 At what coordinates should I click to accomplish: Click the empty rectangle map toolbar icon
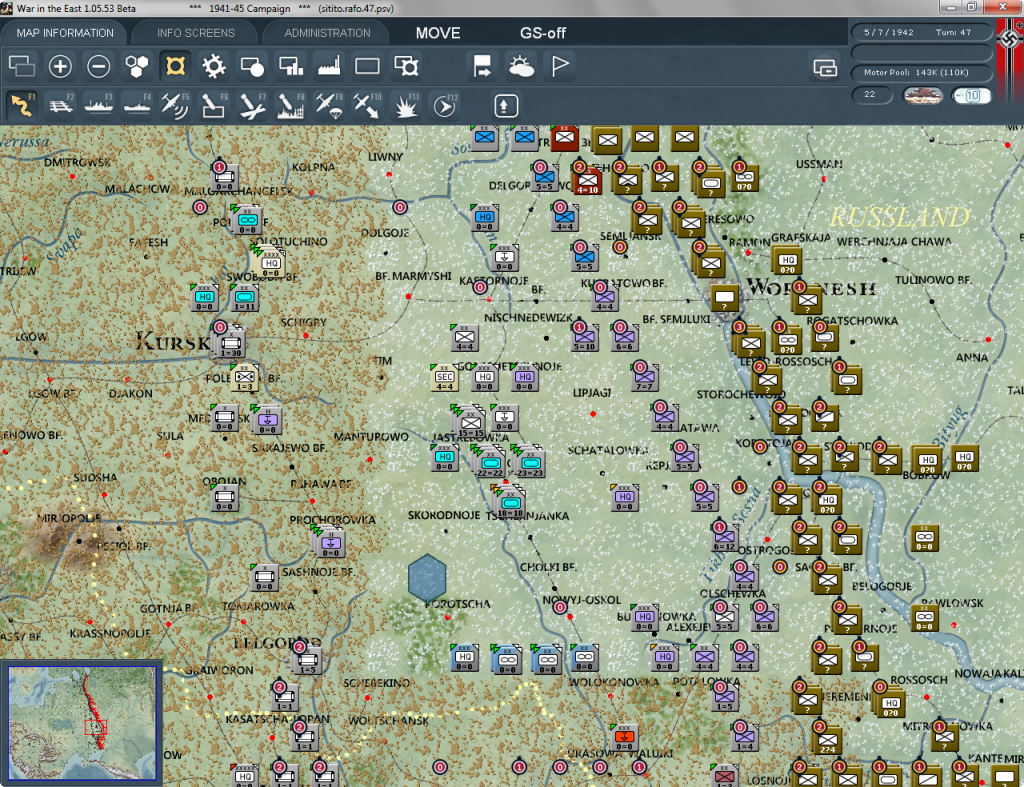tap(367, 66)
